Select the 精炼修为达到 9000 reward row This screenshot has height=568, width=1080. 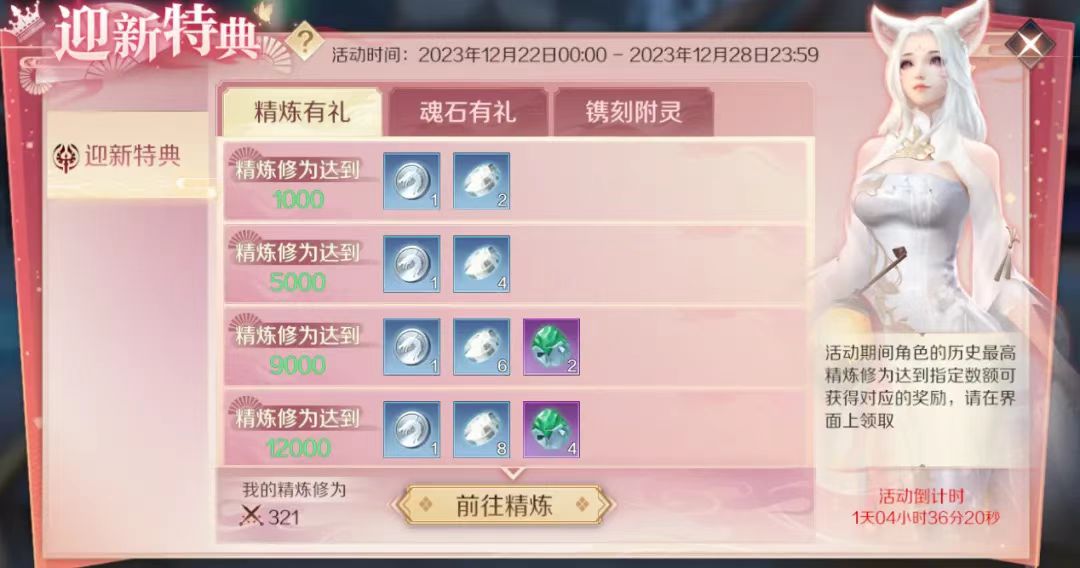(x=515, y=347)
